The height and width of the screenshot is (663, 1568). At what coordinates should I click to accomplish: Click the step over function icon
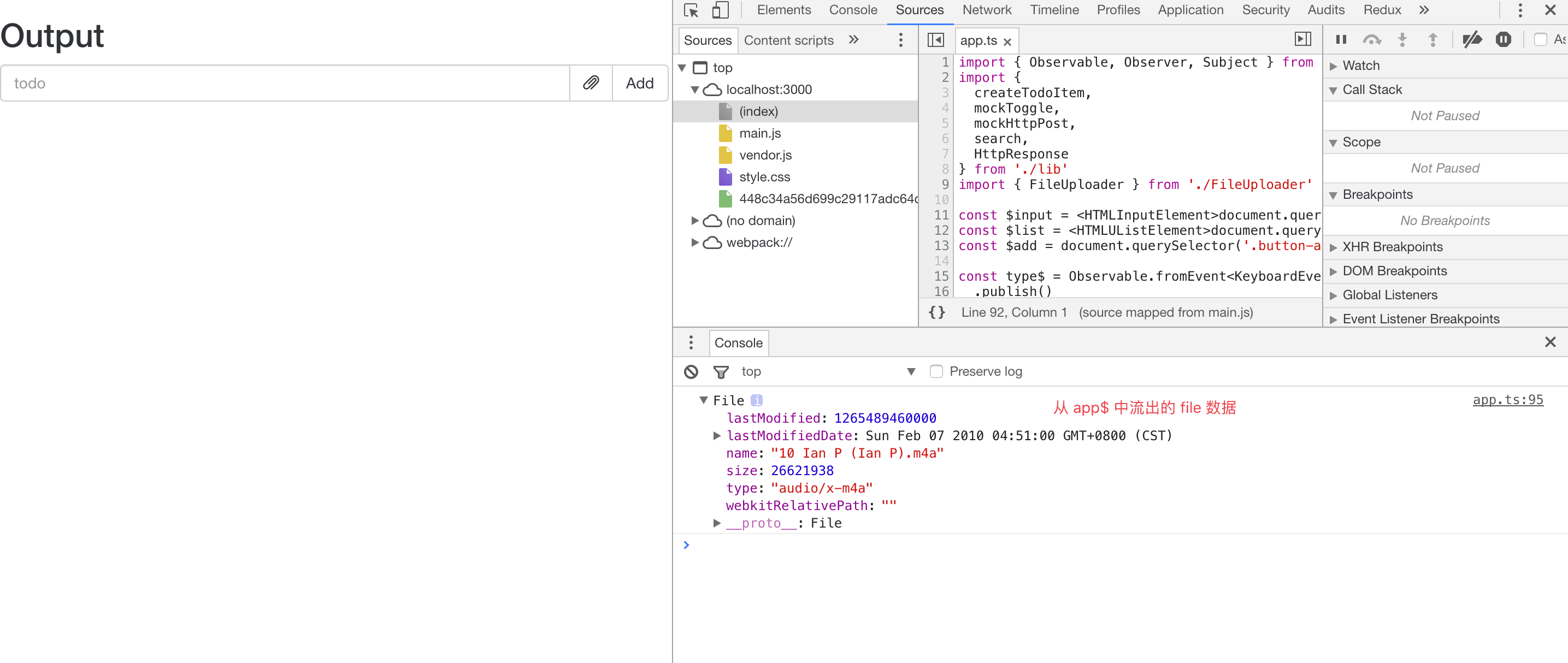click(x=1371, y=39)
